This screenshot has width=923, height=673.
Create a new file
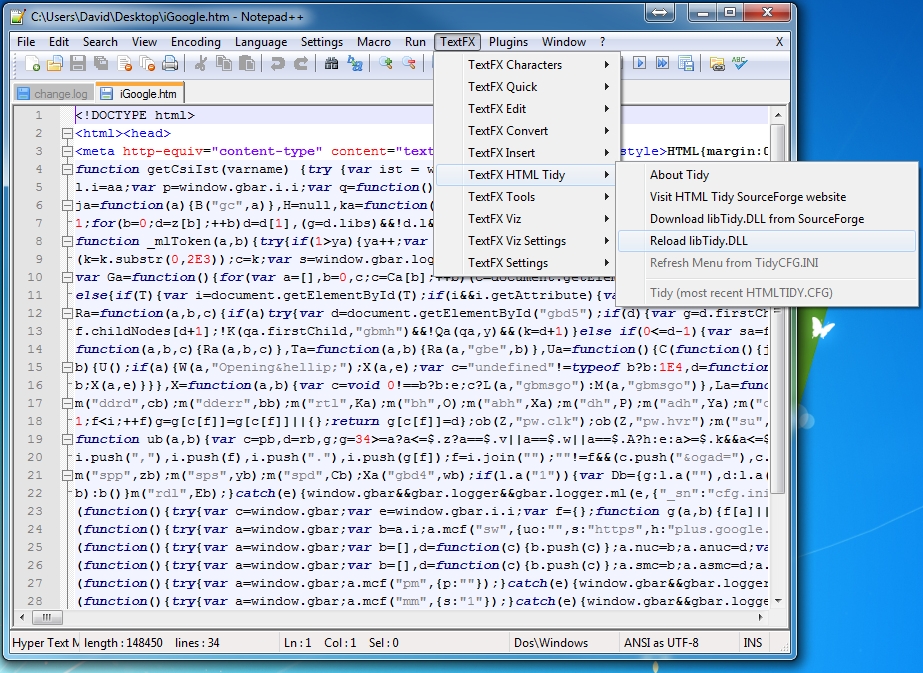33,63
